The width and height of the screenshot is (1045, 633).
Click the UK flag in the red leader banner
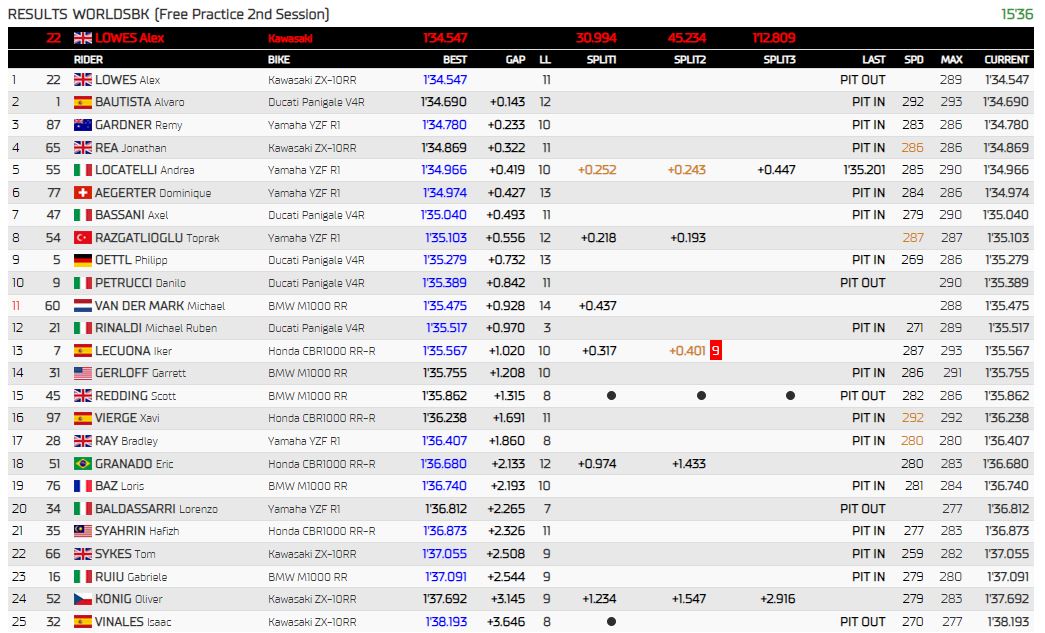tap(83, 38)
